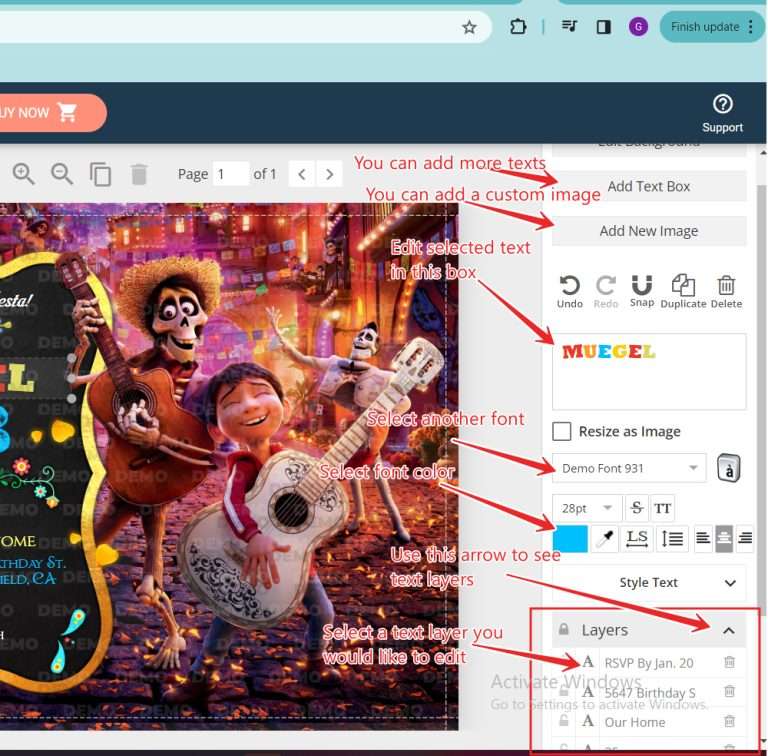Open the Google profile avatar G
This screenshot has height=756, width=768.
[638, 26]
